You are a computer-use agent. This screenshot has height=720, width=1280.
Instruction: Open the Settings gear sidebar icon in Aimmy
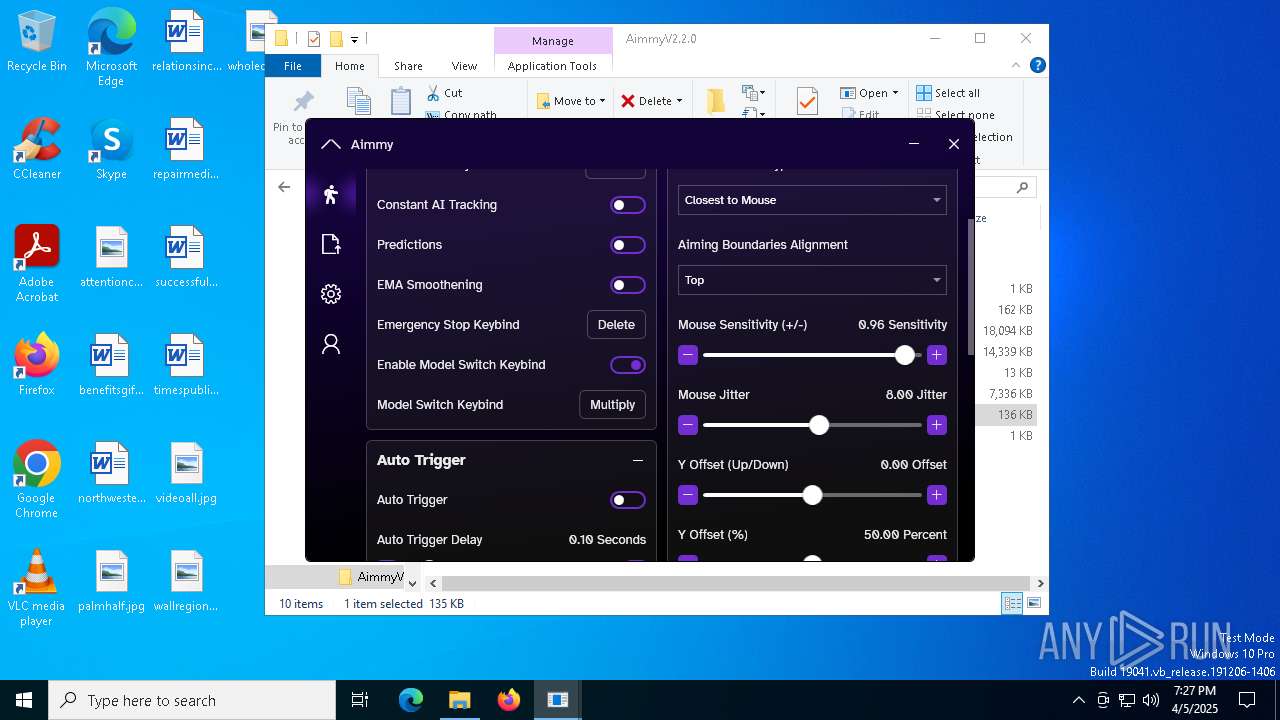pyautogui.click(x=331, y=294)
